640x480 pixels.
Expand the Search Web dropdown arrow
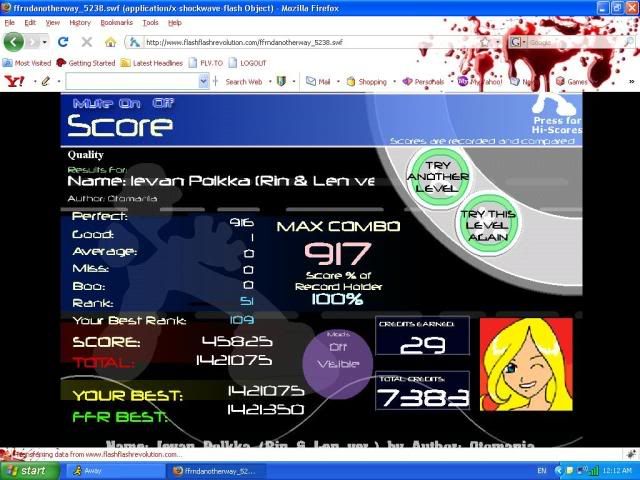coord(269,81)
